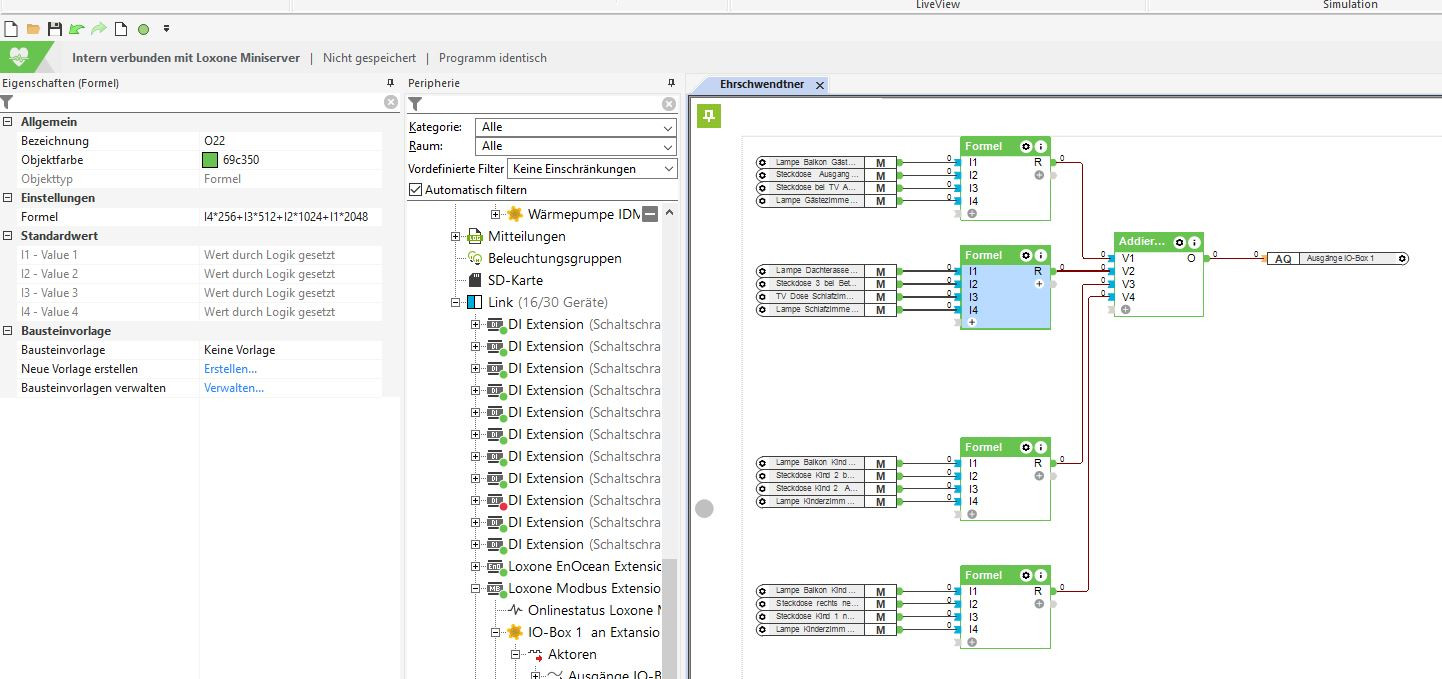
Task: Collapse the Allgemein properties section
Action: [8, 122]
